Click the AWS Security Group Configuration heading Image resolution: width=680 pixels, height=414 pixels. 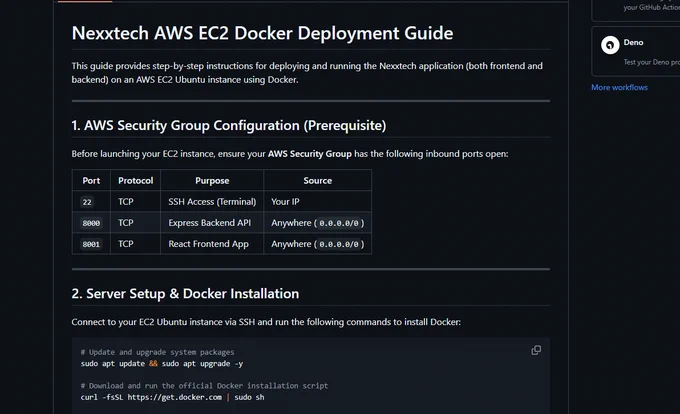pos(229,125)
